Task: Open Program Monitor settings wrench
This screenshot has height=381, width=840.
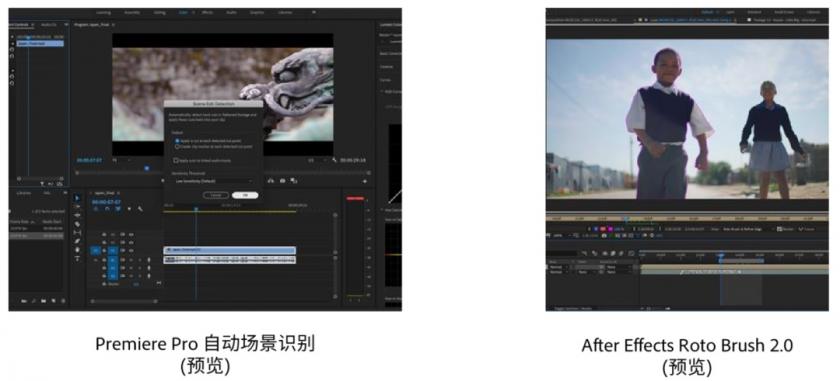Action: click(x=334, y=160)
